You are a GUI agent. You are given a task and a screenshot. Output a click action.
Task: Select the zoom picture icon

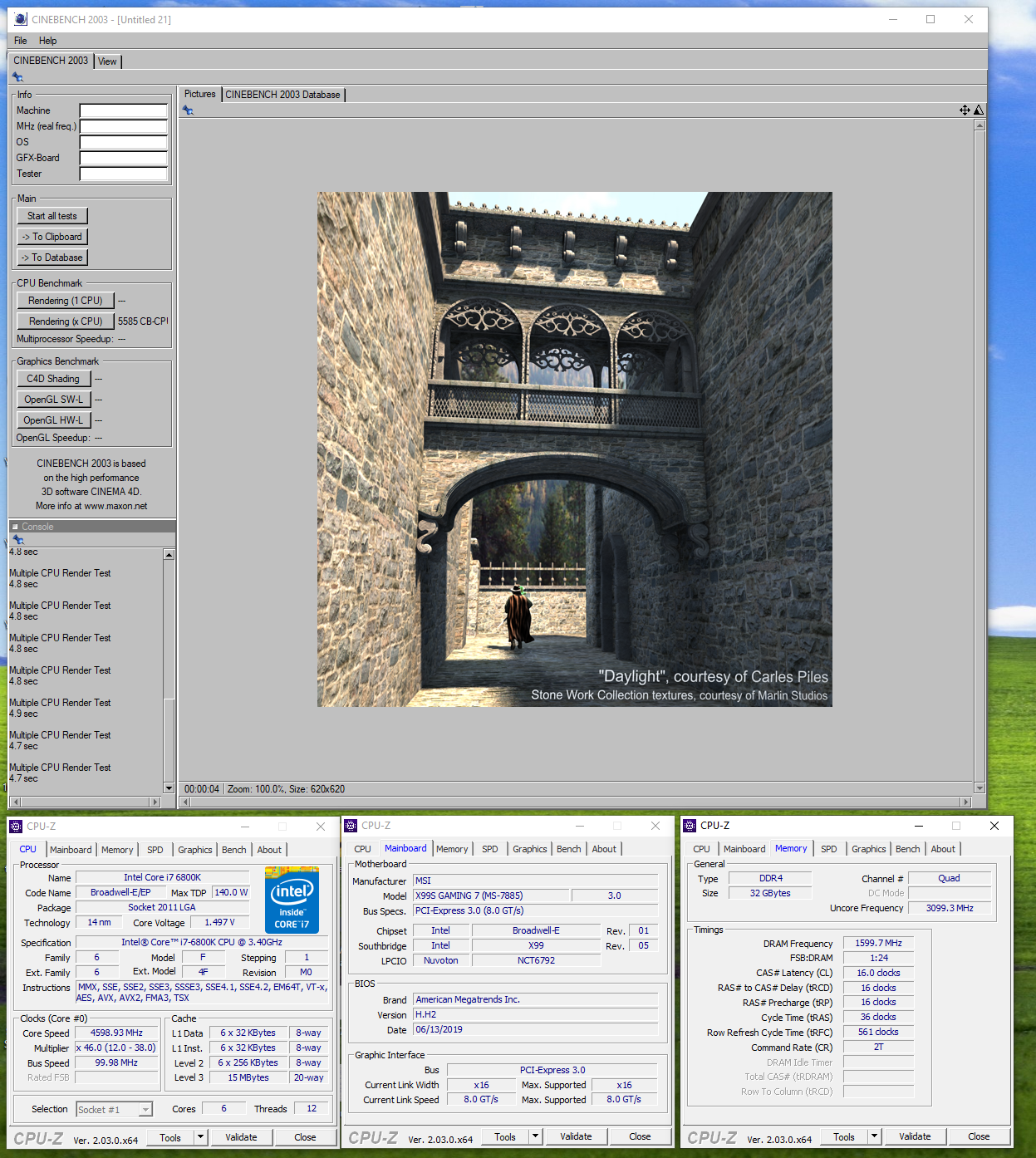coord(979,110)
